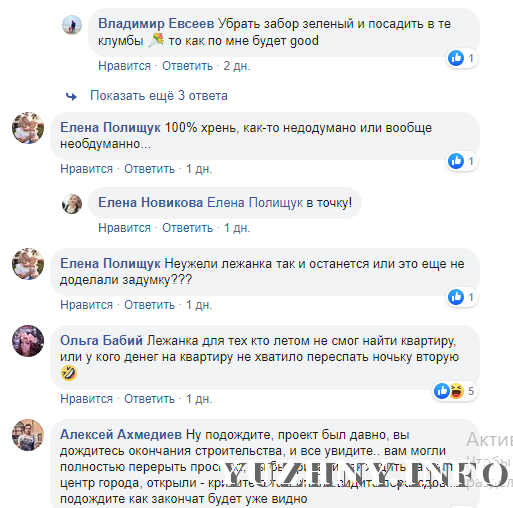Image resolution: width=513 pixels, height=508 pixels.
Task: Open Алексей Ахмедиев author name link
Action: click(121, 435)
